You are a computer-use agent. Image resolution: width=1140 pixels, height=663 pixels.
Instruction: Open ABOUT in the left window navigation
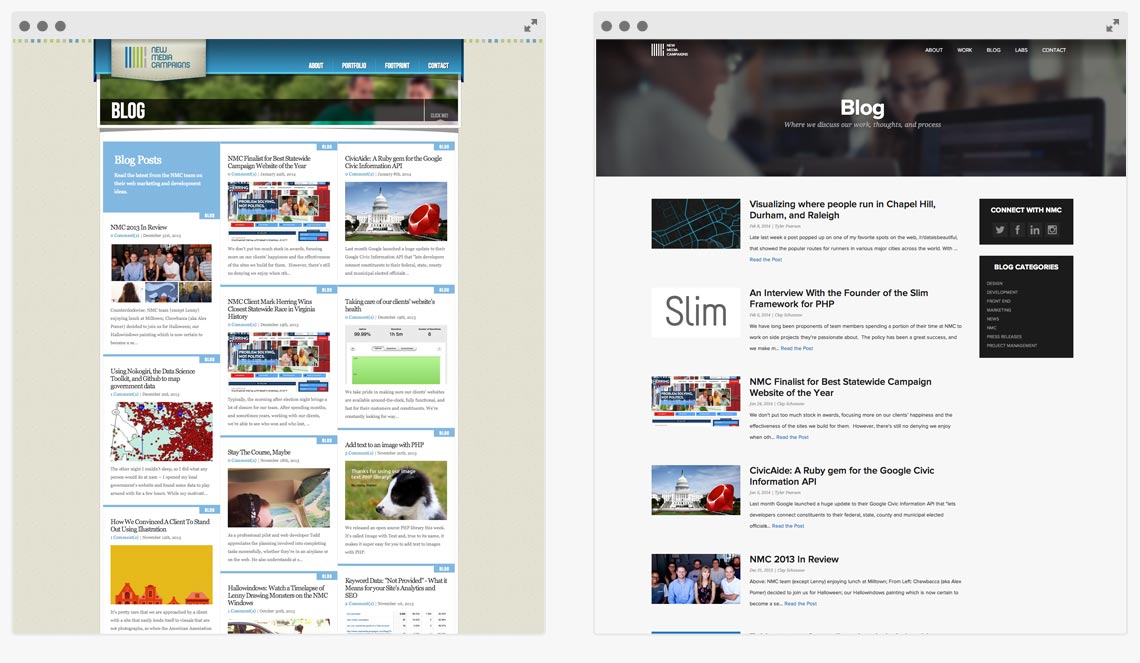coord(316,65)
